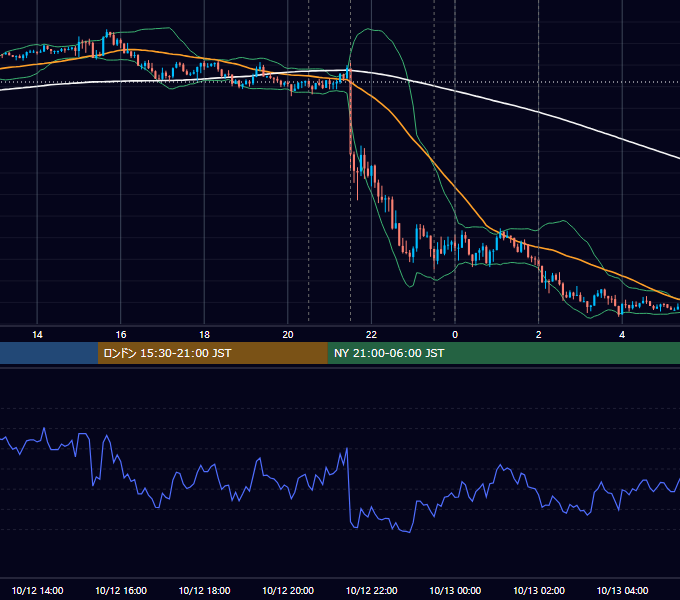Click the ロンドン 15:30-21:00 JST session bar
680x600 pixels.
[212, 353]
